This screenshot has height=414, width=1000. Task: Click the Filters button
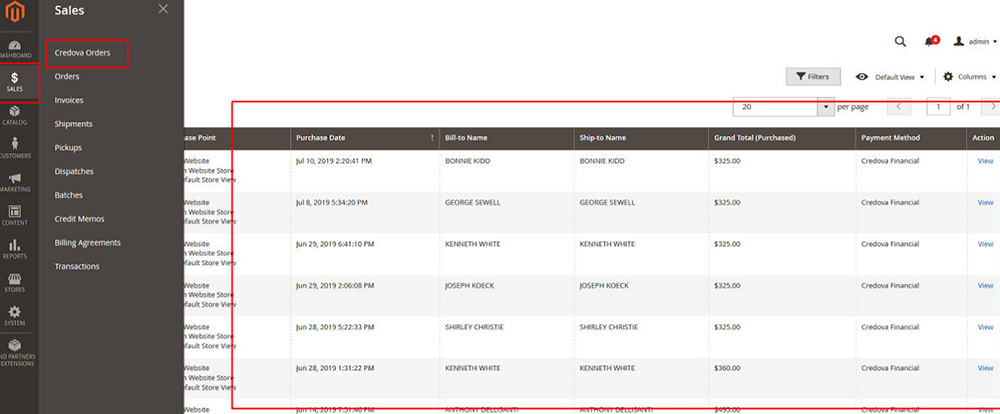point(812,77)
